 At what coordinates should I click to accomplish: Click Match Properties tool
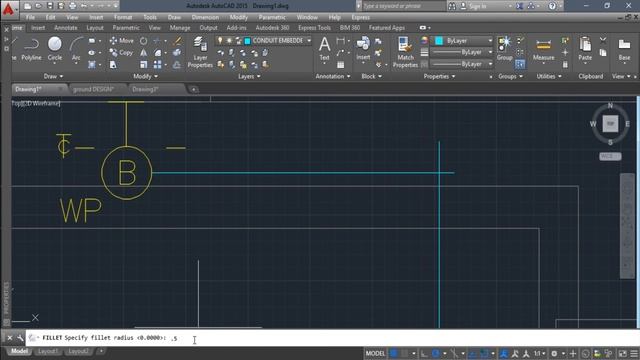(x=405, y=52)
